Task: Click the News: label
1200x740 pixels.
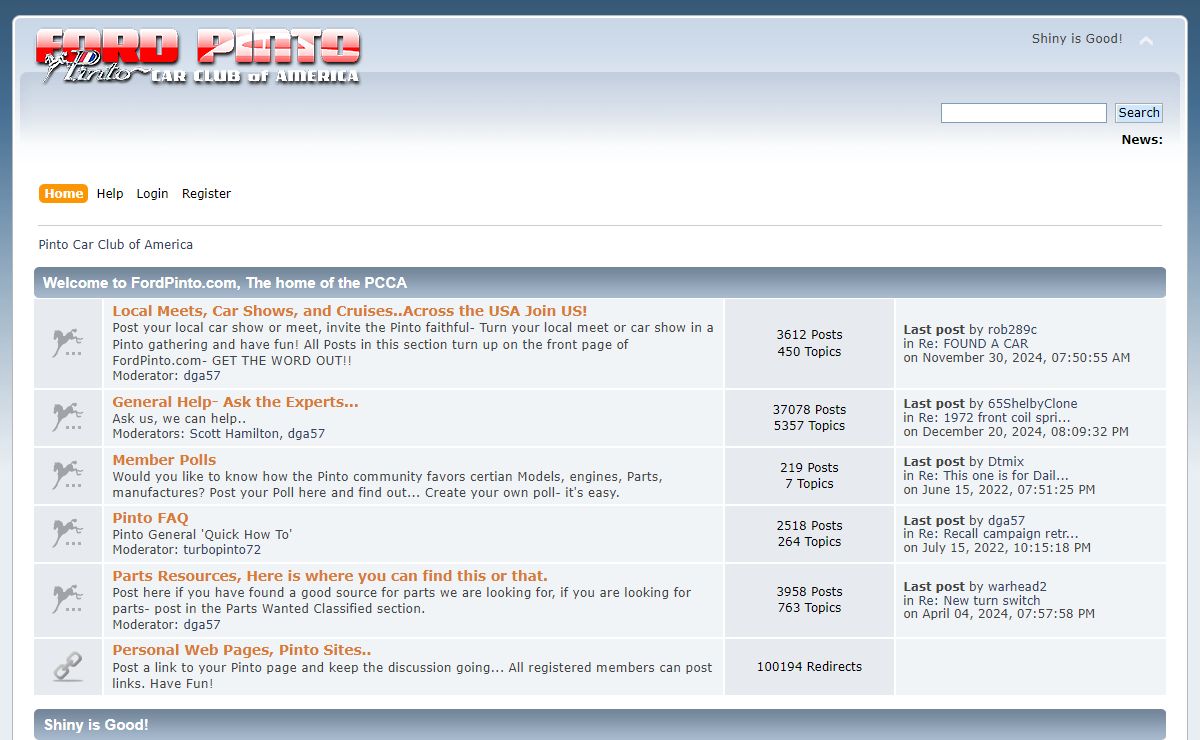Action: coord(1142,140)
